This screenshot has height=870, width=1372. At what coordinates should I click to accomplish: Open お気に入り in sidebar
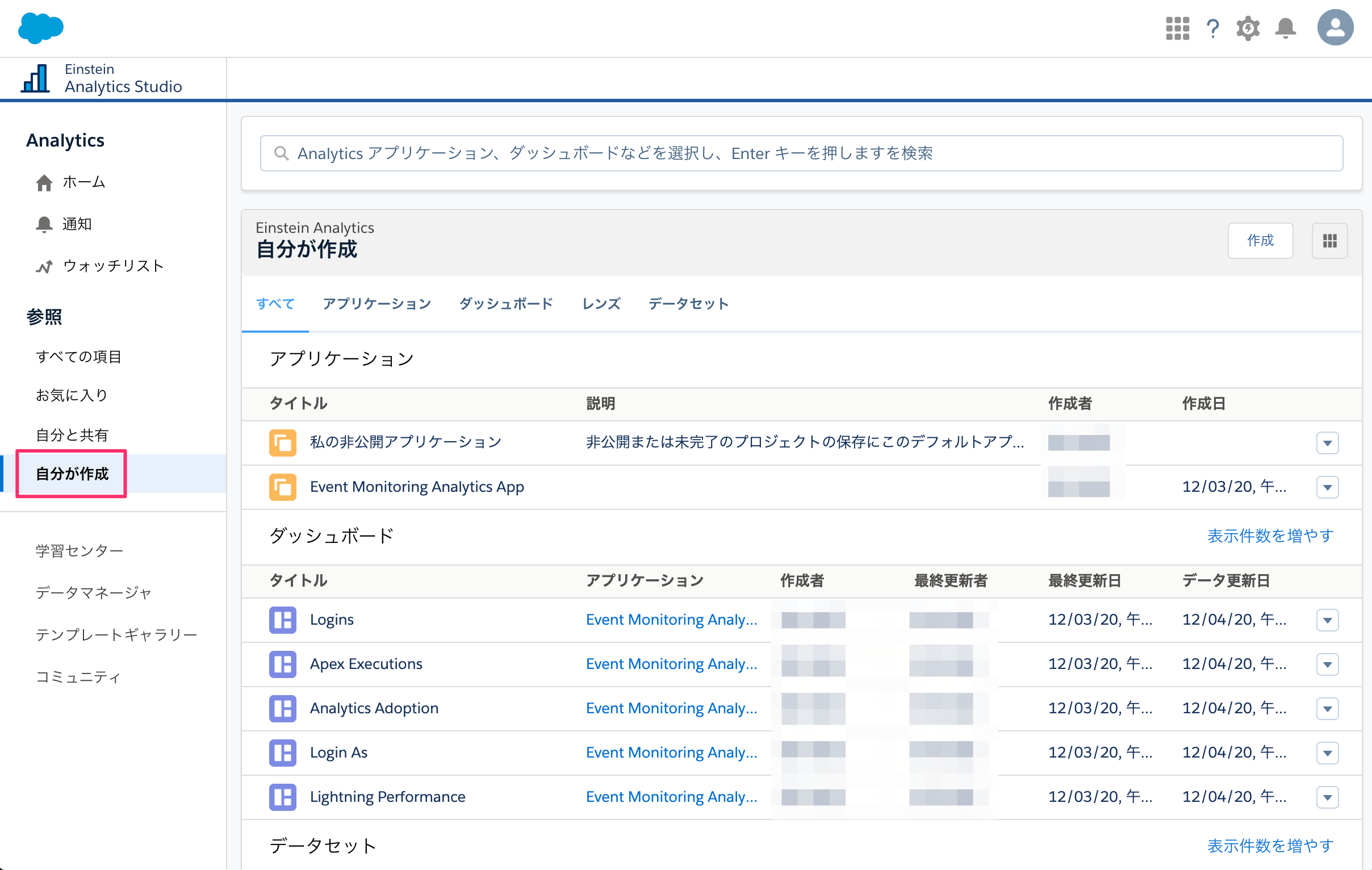click(x=72, y=395)
